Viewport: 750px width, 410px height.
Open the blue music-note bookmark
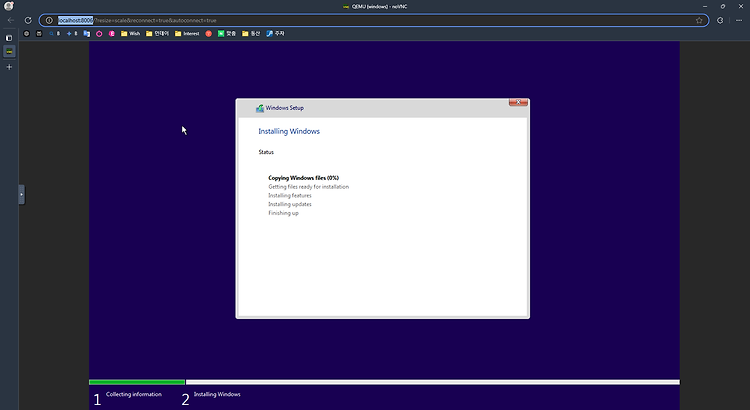coord(275,33)
